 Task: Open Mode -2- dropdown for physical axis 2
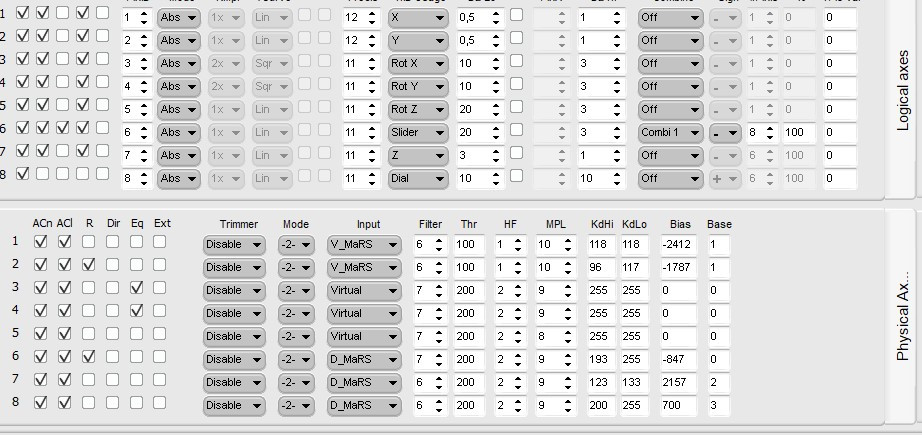click(296, 267)
